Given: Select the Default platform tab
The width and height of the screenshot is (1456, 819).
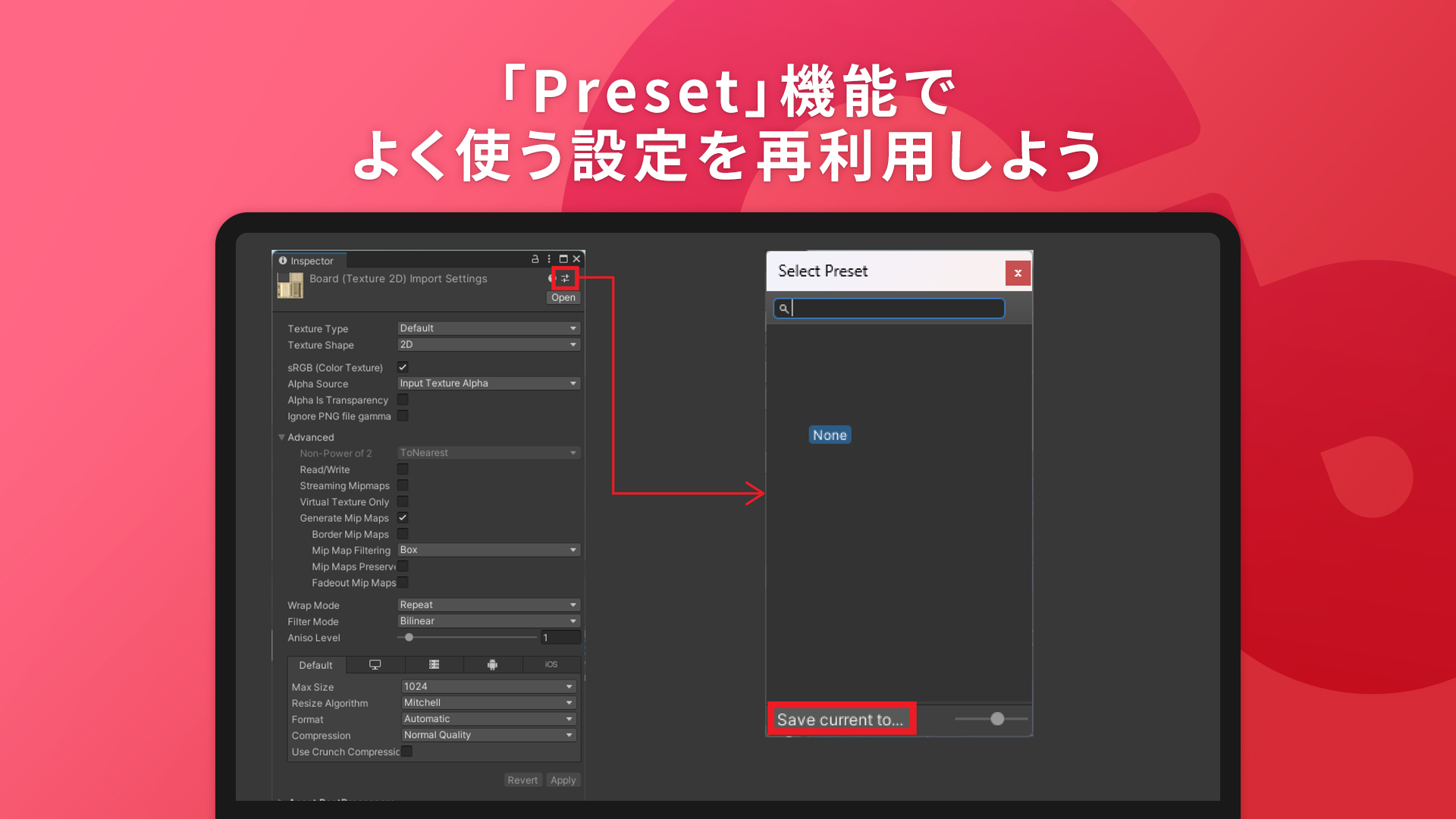Looking at the screenshot, I should pos(315,665).
